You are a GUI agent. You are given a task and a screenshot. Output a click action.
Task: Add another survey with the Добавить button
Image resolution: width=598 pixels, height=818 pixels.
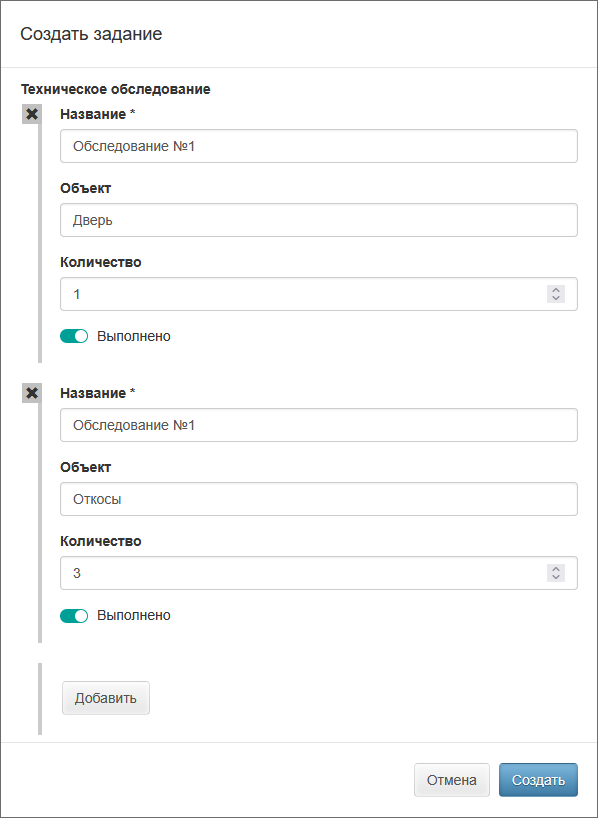pyautogui.click(x=106, y=698)
